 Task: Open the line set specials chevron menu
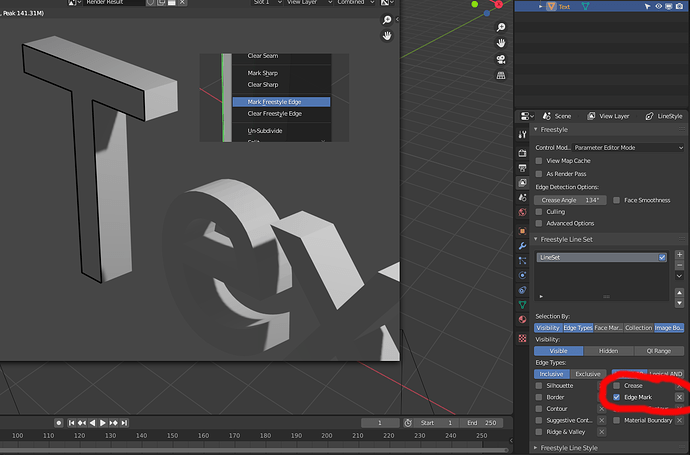(x=679, y=276)
